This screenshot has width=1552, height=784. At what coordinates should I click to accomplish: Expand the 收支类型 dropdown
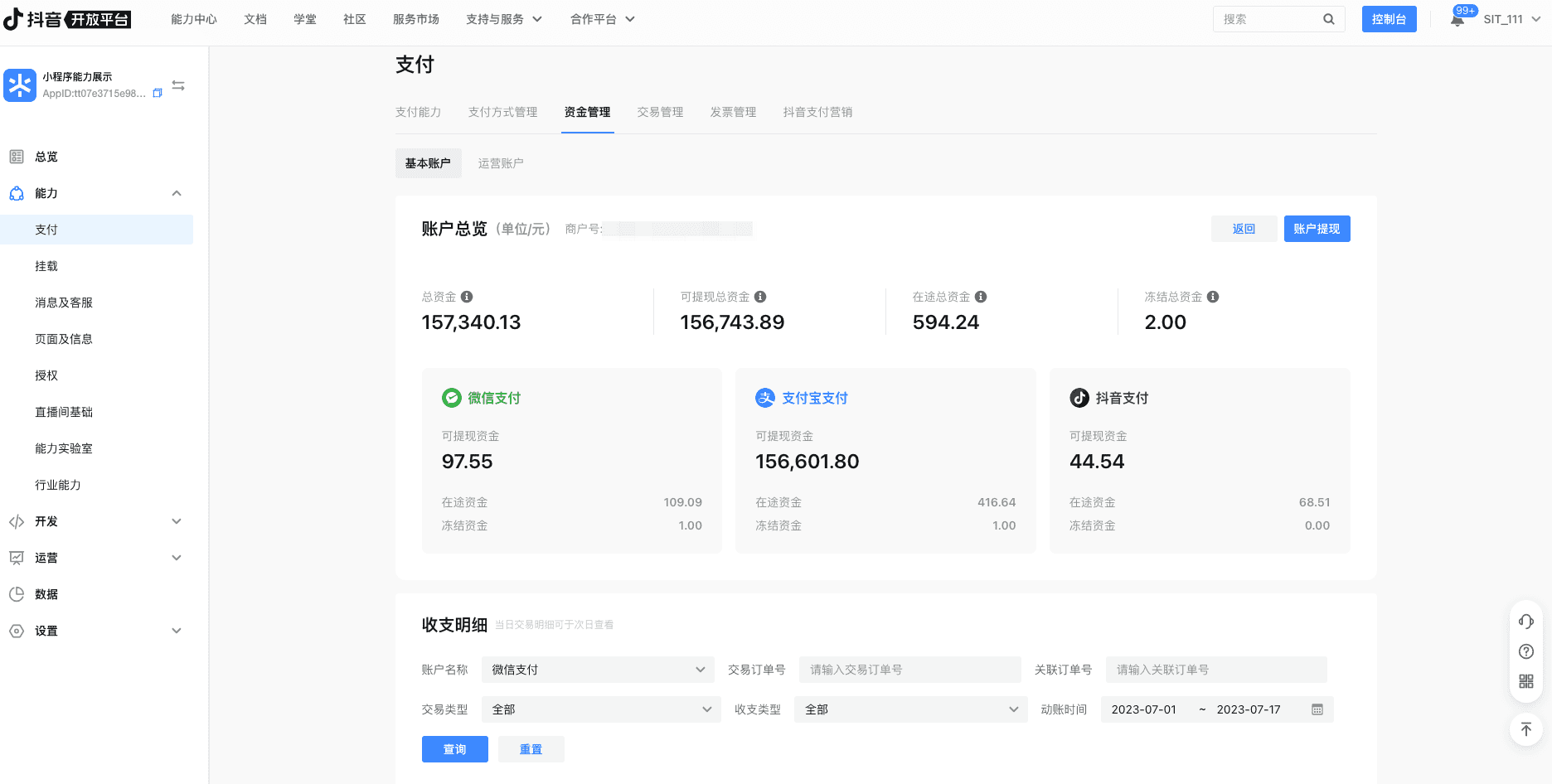coord(910,709)
